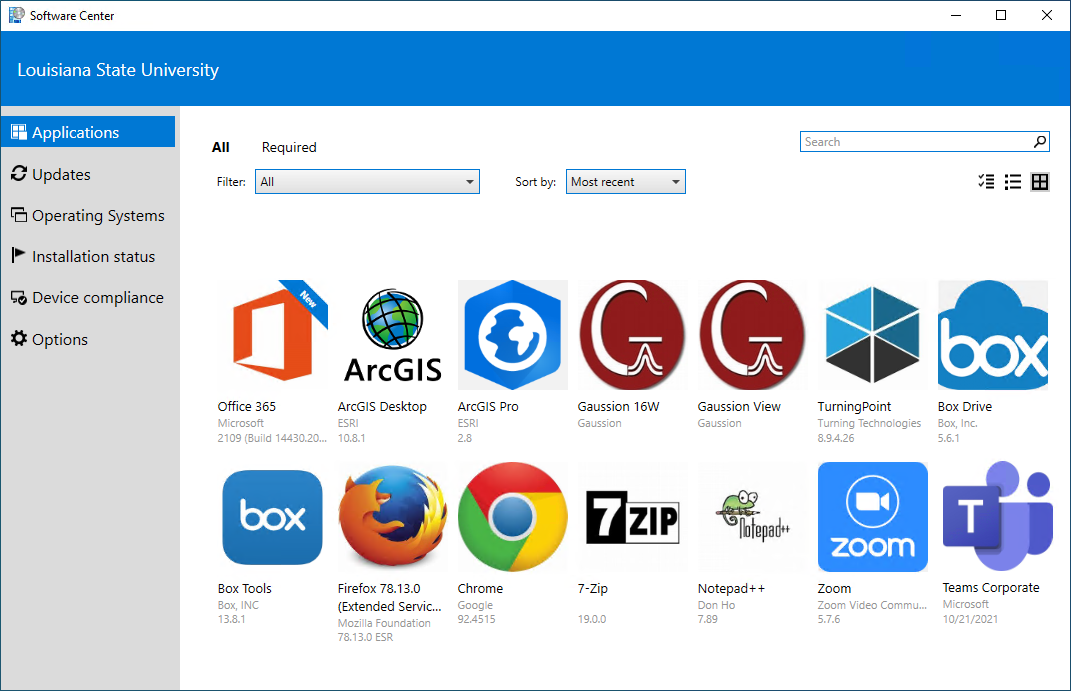Screen dimensions: 1071x691
Task: Switch to list view mode
Action: coord(1013,182)
